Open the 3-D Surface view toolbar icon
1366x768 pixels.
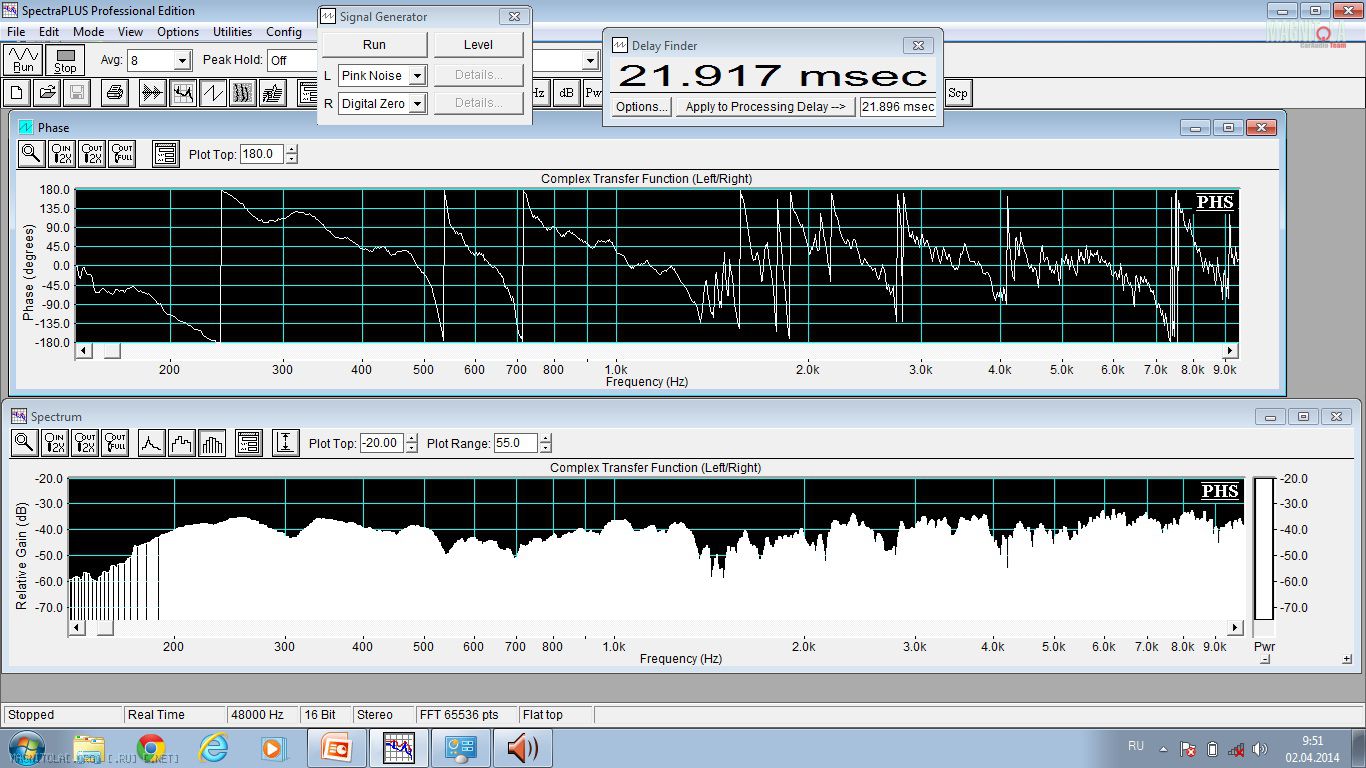click(272, 93)
